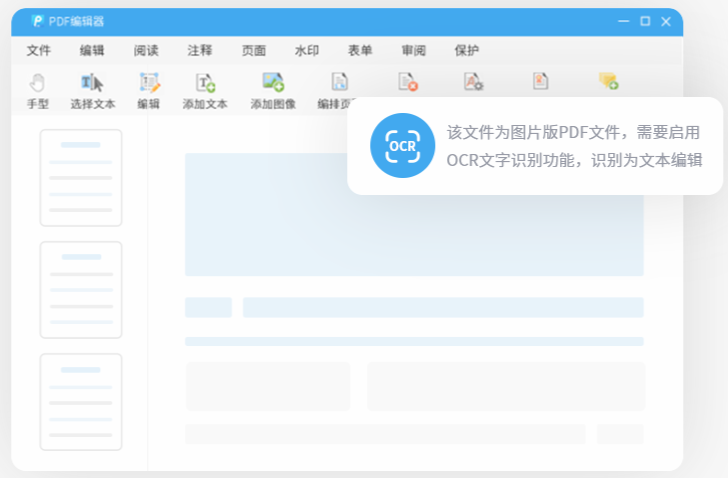The image size is (728, 478).
Task: Click the PDF编辑器 window title text
Action: pyautogui.click(x=76, y=21)
